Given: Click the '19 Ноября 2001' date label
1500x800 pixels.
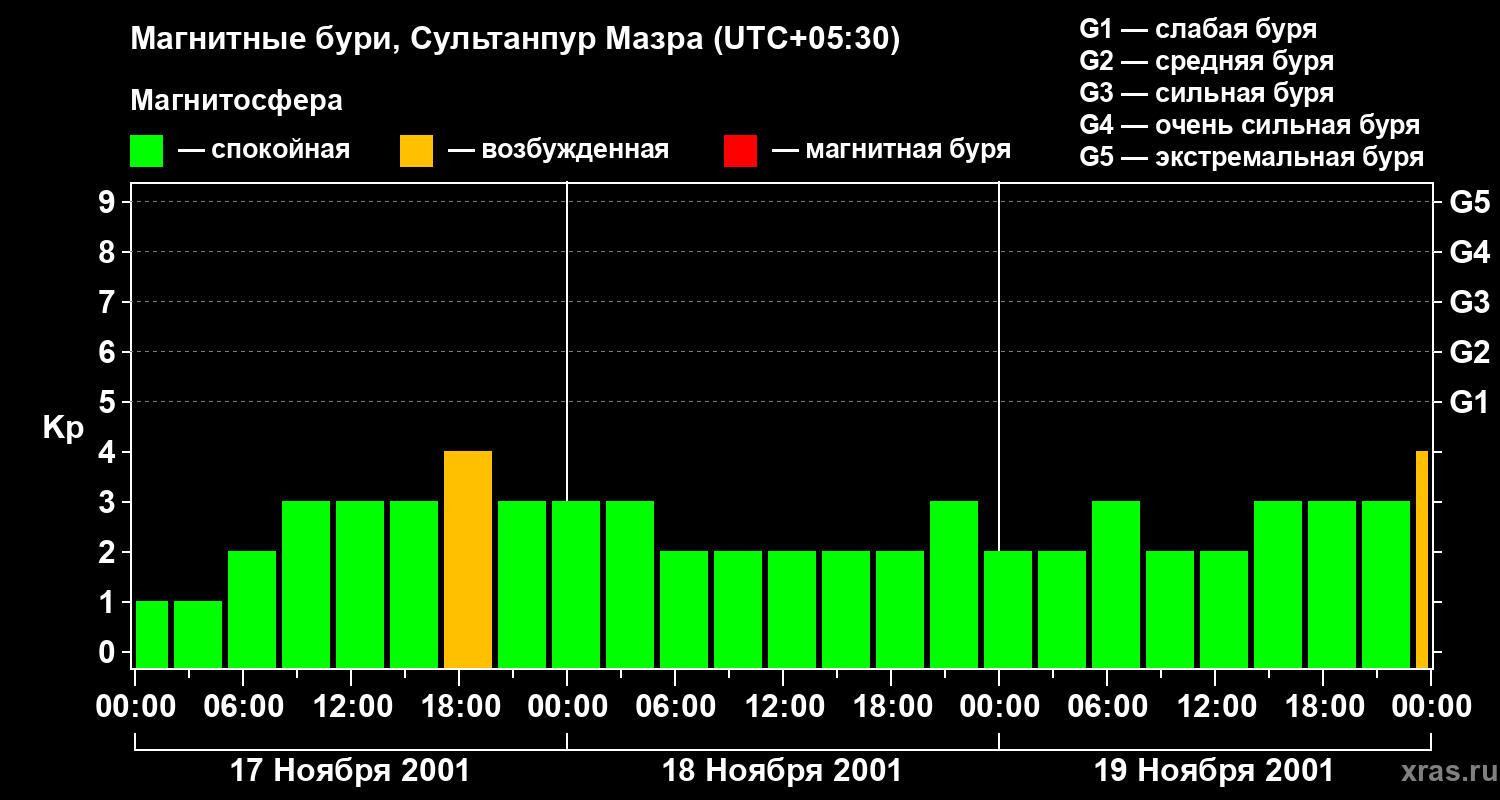Looking at the screenshot, I should pyautogui.click(x=1214, y=771).
